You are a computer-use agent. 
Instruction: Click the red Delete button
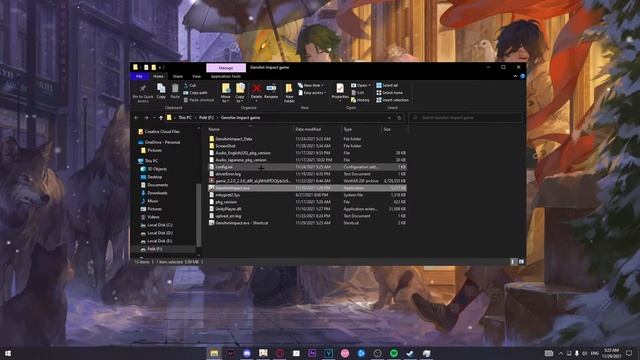coord(256,91)
